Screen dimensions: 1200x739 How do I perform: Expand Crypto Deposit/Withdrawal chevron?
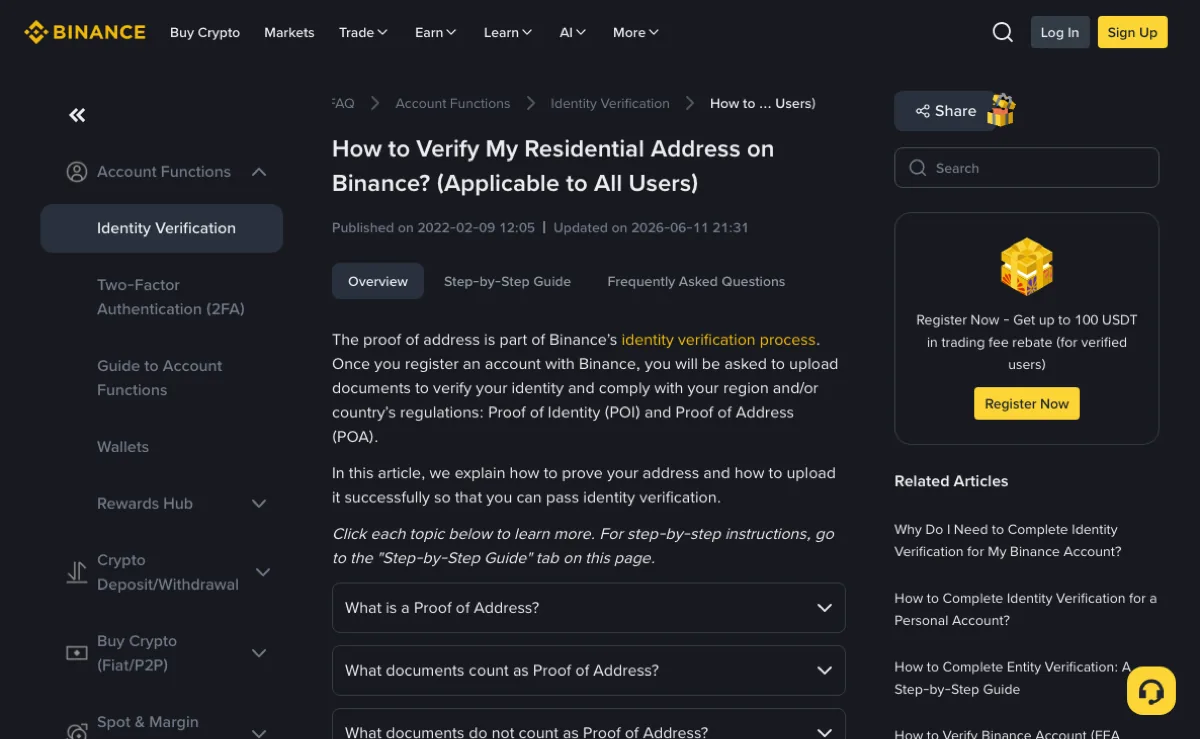[263, 572]
